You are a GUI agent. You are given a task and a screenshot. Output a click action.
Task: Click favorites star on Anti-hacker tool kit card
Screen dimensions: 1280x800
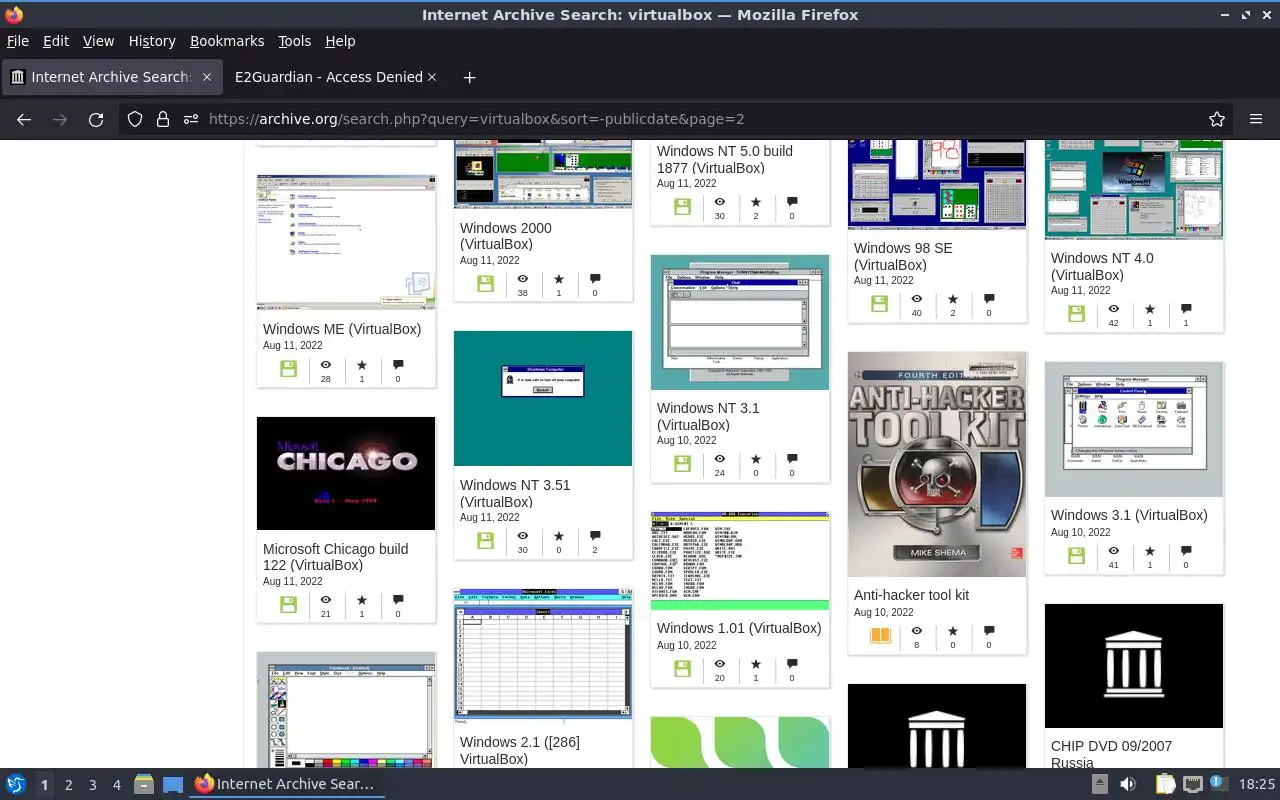tap(953, 631)
